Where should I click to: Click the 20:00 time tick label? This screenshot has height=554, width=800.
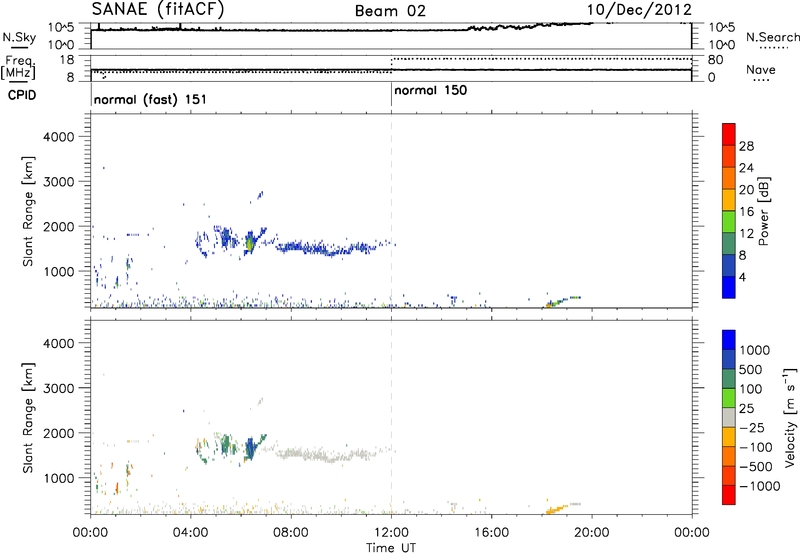point(592,533)
